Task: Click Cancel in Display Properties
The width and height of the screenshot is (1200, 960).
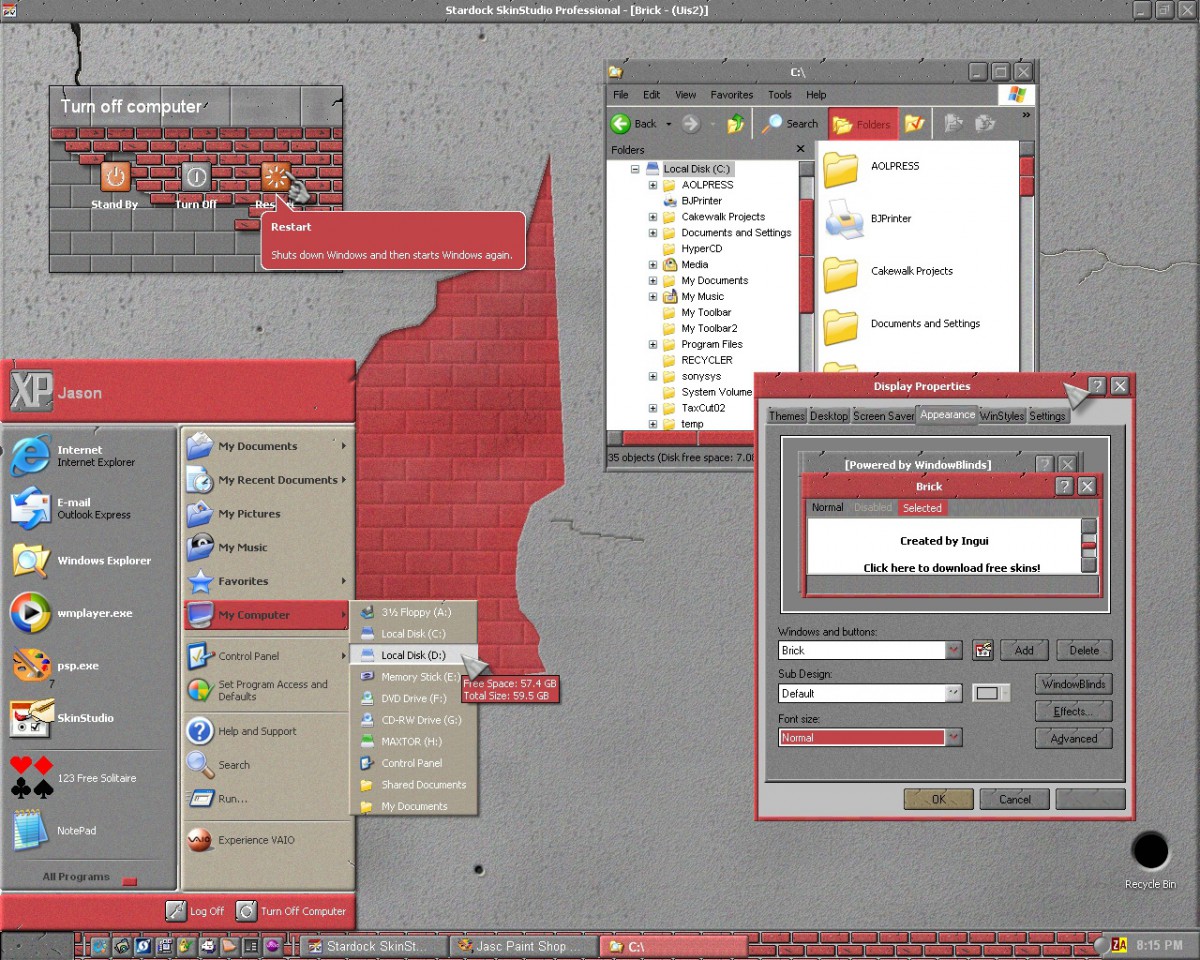Action: (x=1015, y=799)
